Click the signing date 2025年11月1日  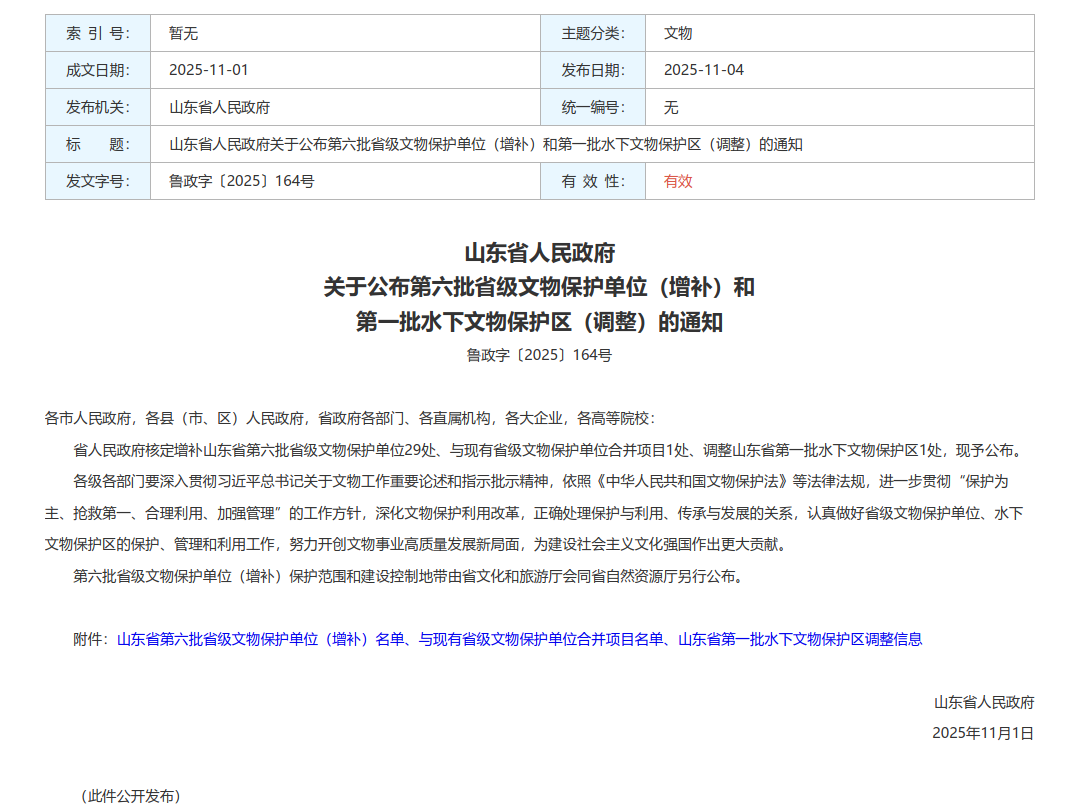(983, 733)
